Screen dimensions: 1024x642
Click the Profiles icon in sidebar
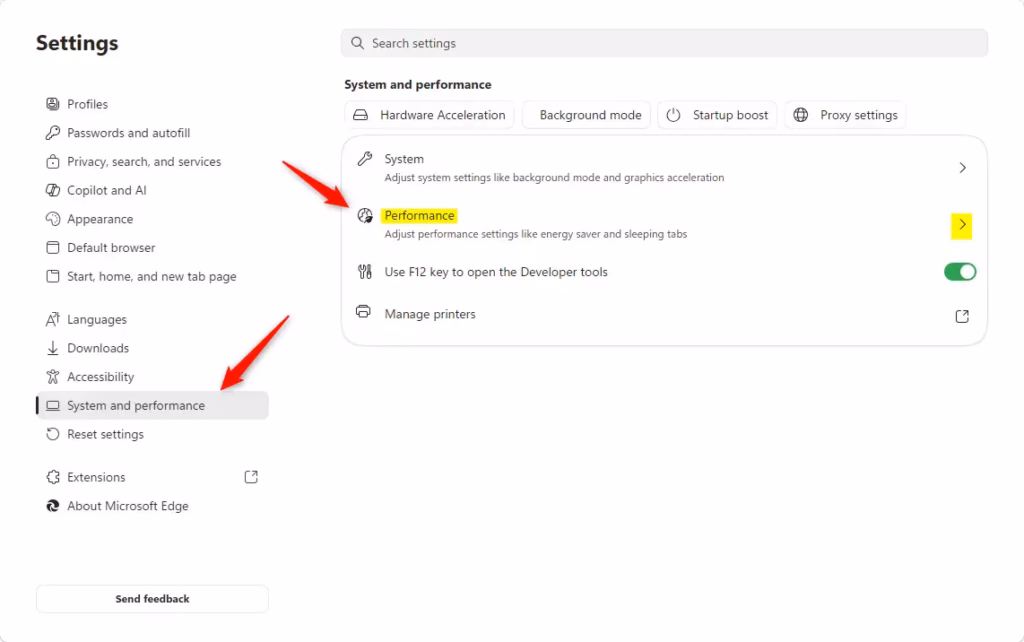[x=53, y=104]
